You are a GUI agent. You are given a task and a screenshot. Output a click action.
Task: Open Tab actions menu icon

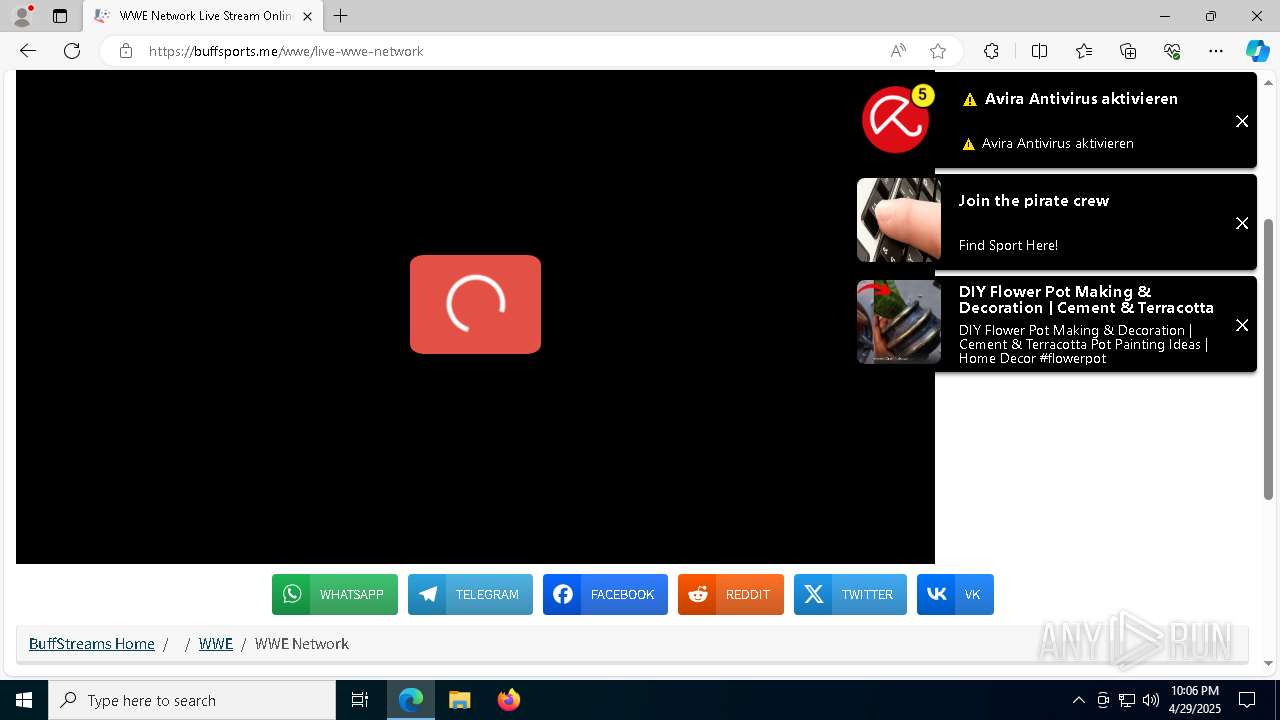tap(60, 16)
